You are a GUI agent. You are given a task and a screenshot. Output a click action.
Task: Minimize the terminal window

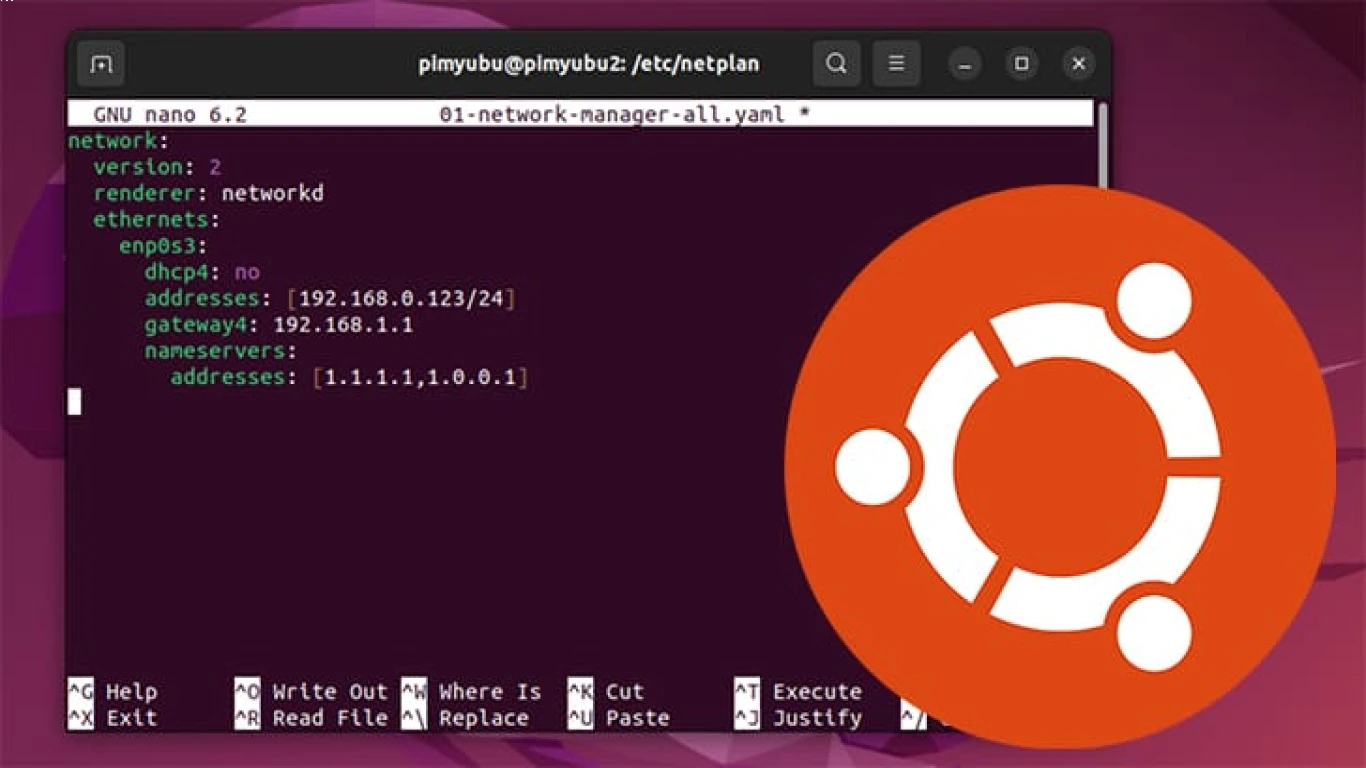pos(965,65)
